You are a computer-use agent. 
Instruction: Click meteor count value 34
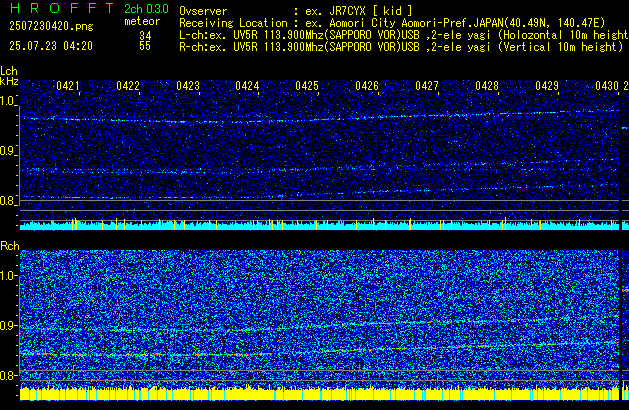pos(145,36)
